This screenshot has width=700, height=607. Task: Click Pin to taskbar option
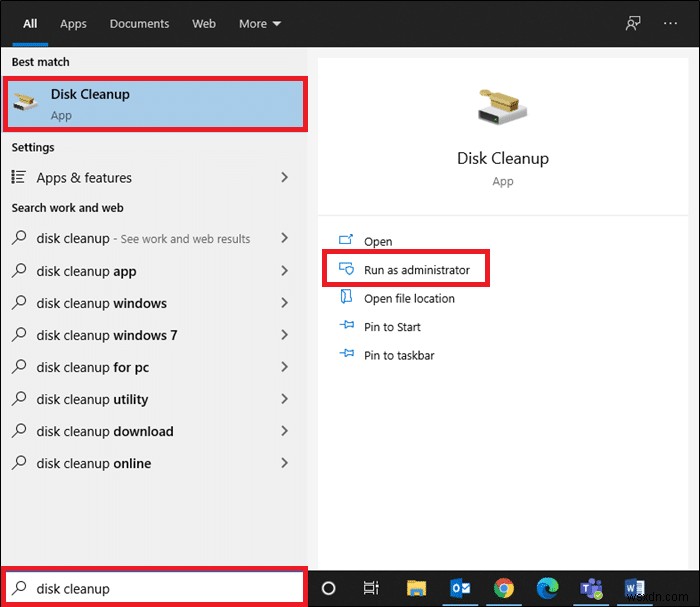click(x=398, y=355)
